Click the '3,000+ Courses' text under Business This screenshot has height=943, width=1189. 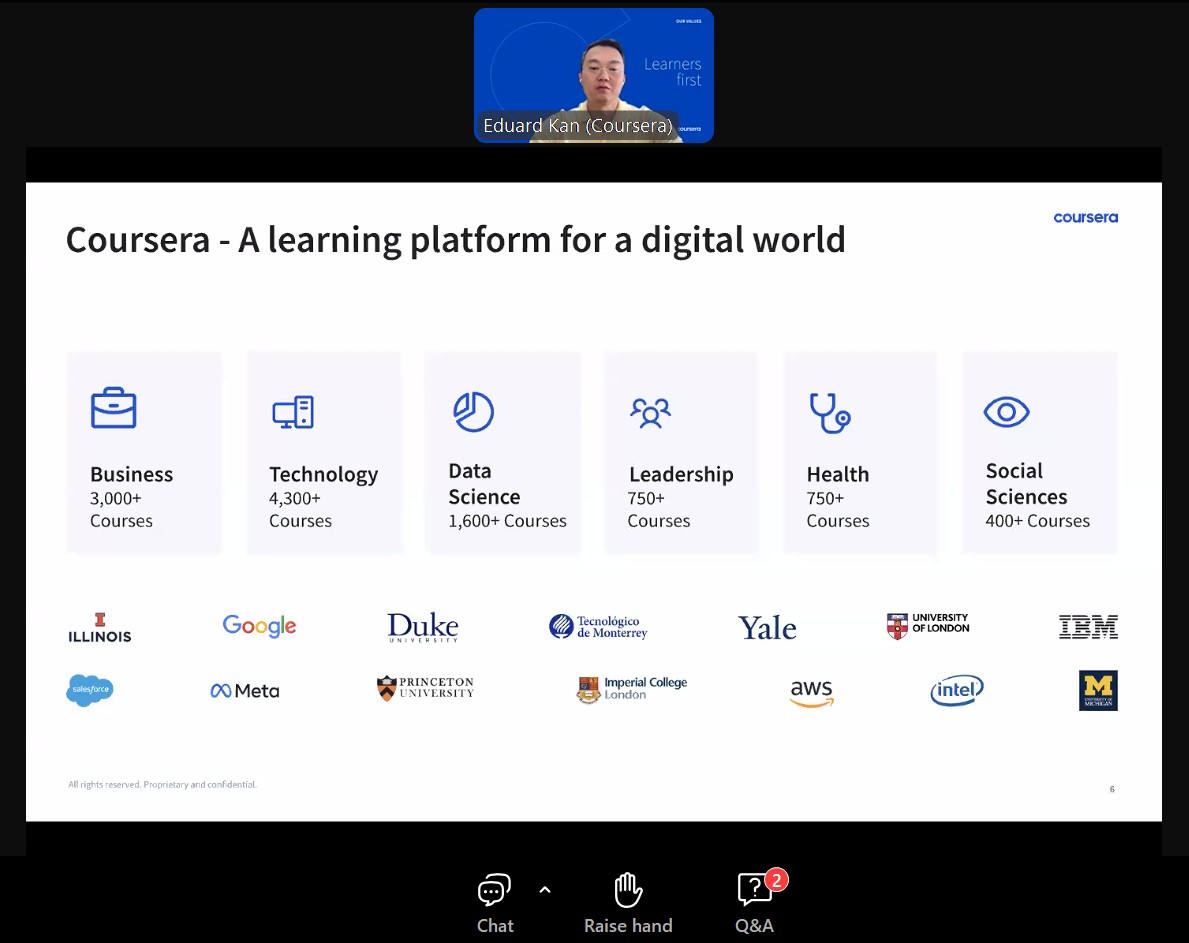tap(121, 509)
